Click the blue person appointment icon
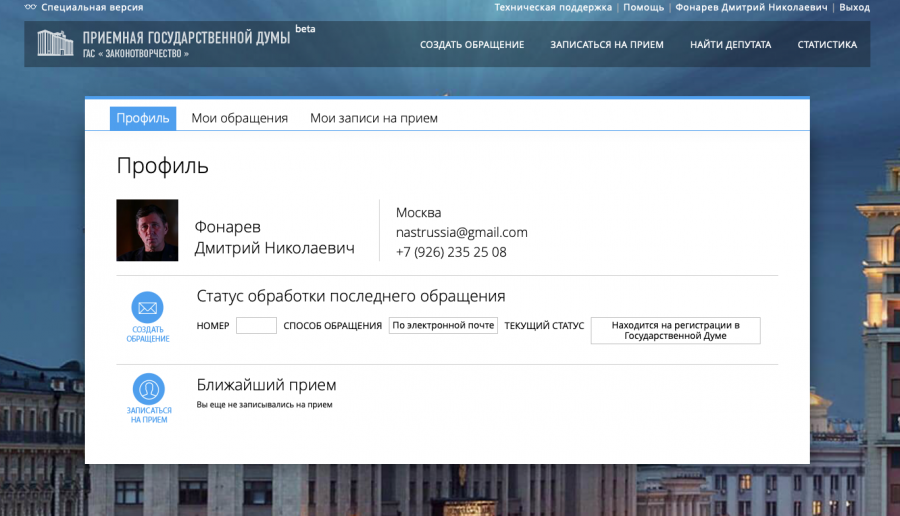 coord(149,389)
